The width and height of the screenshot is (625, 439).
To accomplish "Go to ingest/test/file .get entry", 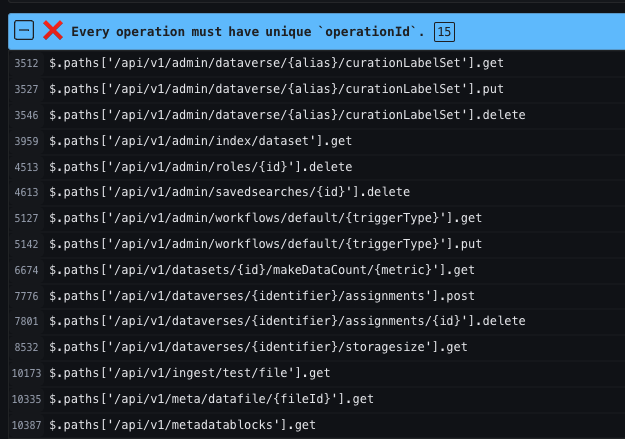I will [190, 373].
